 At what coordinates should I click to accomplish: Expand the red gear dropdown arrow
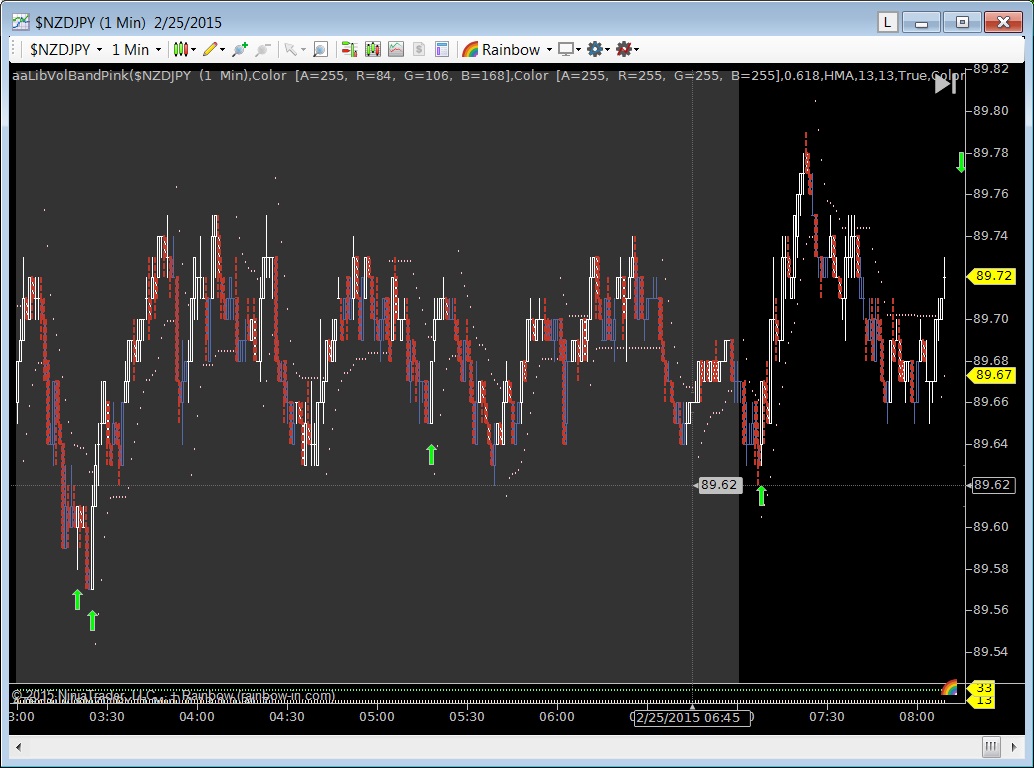[636, 49]
